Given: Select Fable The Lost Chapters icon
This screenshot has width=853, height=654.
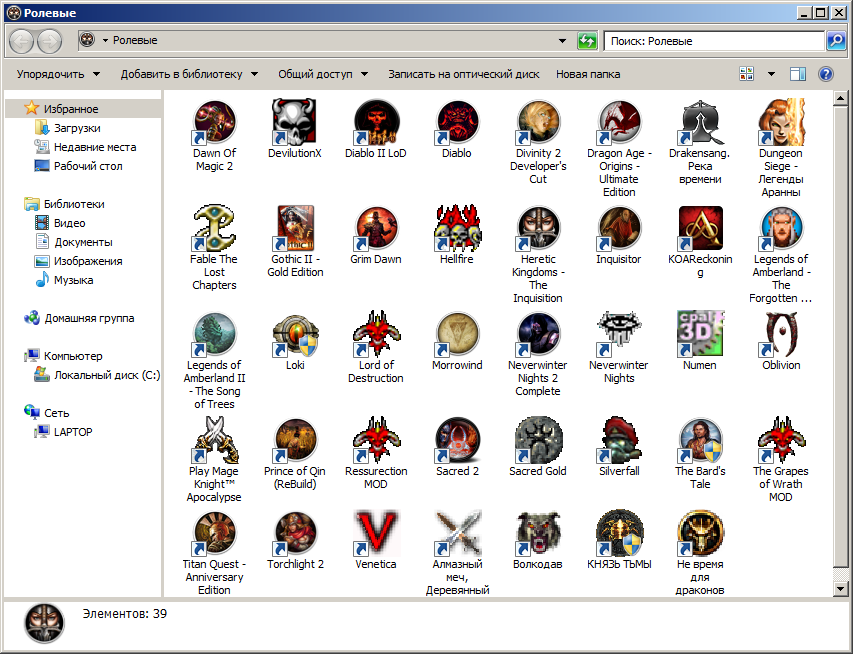Looking at the screenshot, I should click(214, 229).
